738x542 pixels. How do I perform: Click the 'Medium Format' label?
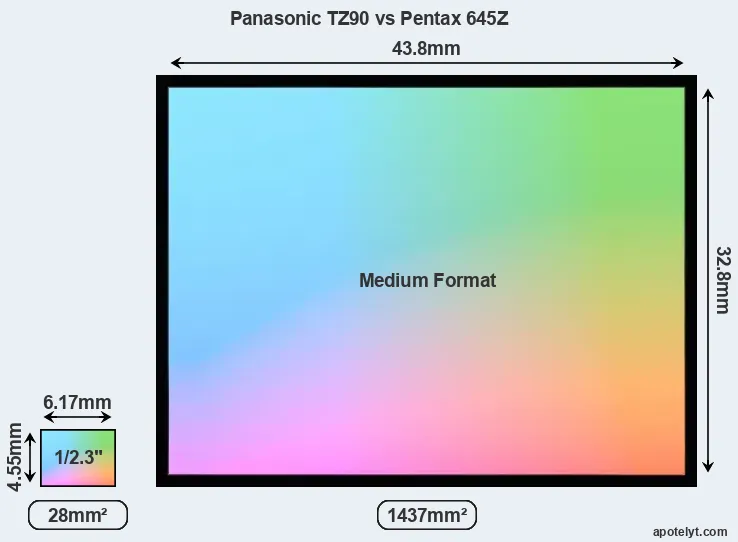[x=427, y=280]
